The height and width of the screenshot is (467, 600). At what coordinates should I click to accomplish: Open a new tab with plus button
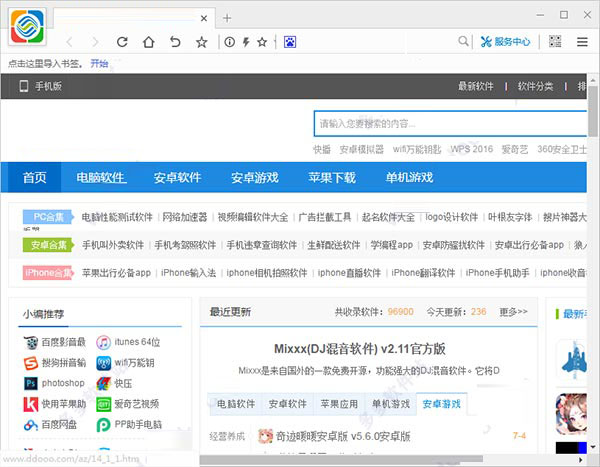point(227,18)
